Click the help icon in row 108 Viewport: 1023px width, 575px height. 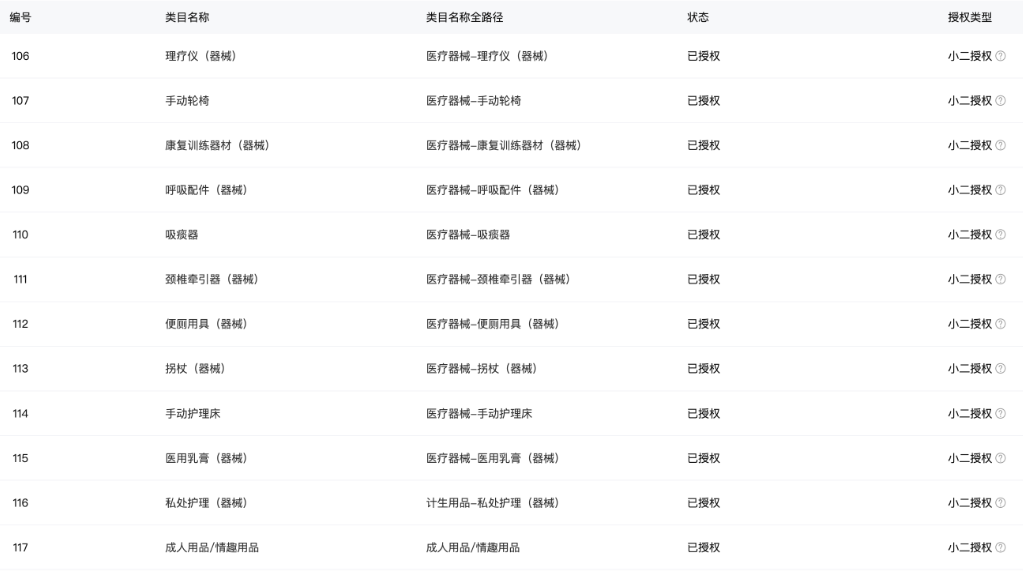(1000, 146)
